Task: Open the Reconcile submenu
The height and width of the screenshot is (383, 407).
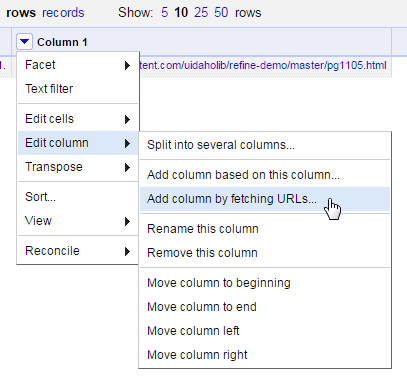Action: (x=78, y=251)
